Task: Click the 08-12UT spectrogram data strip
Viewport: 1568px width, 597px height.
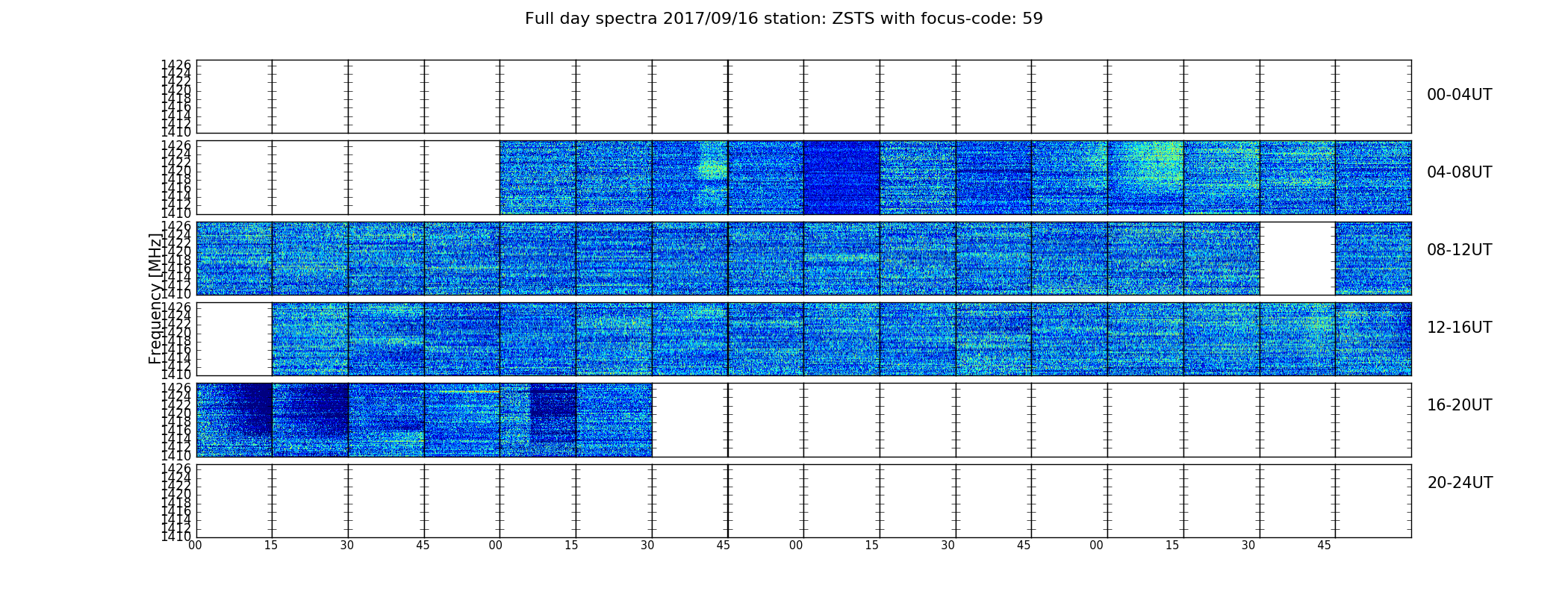Action: tap(803, 258)
